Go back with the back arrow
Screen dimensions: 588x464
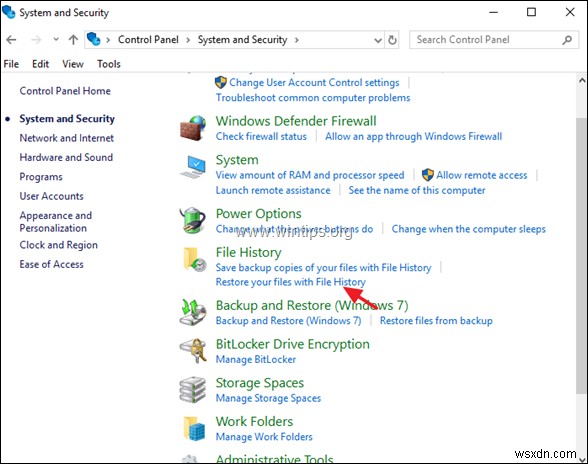click(x=12, y=40)
